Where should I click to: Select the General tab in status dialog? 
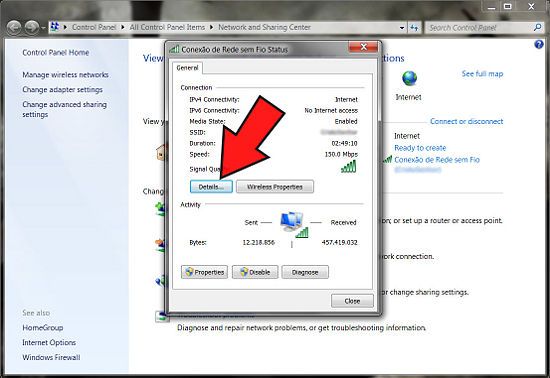coord(187,68)
